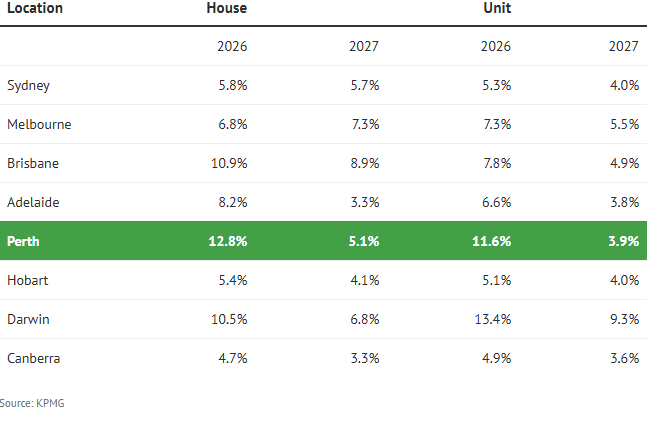
Task: Click Sydney's 5.8% house 2026 value
Action: click(x=232, y=86)
